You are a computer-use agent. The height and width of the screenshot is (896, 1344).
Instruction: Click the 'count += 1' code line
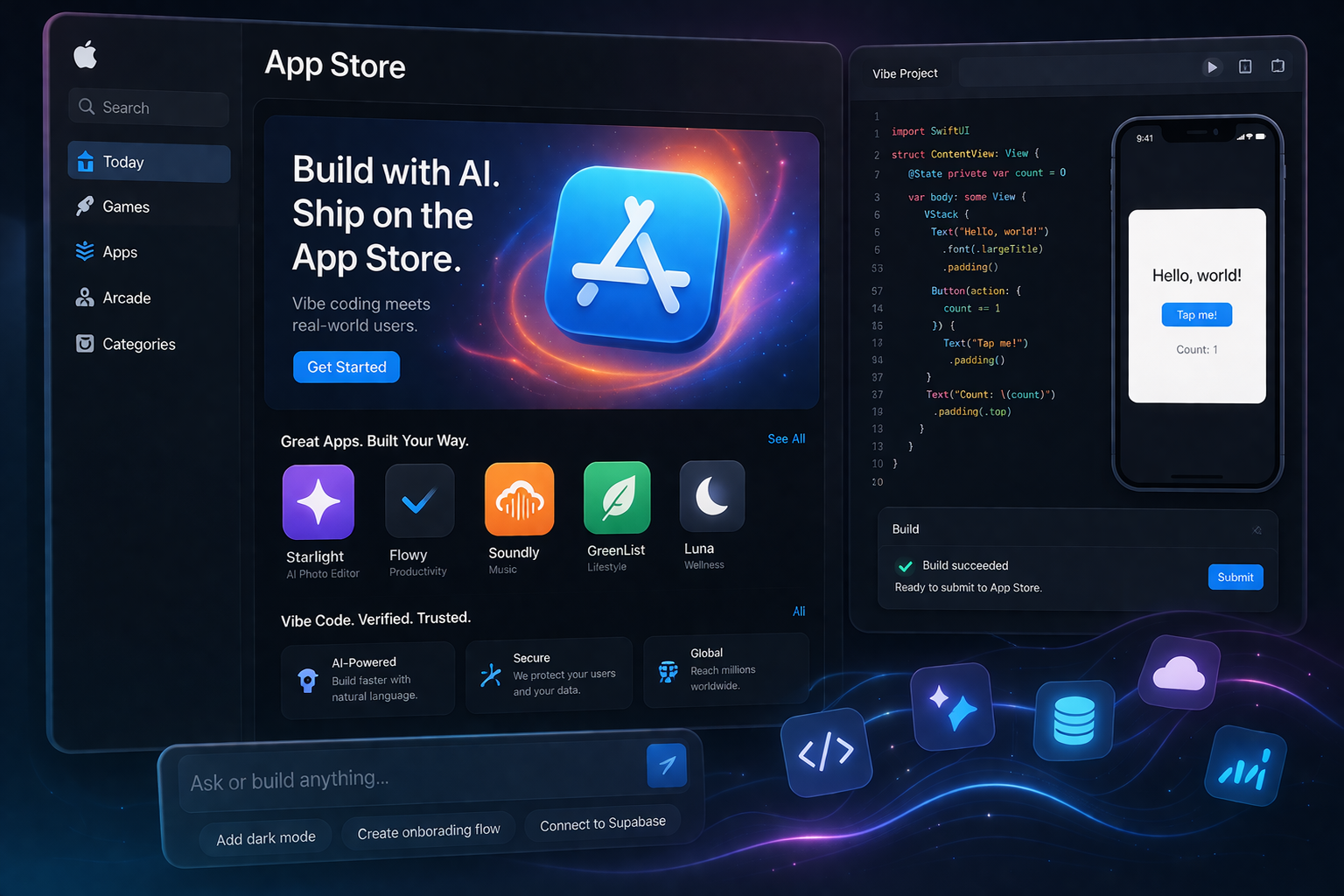point(971,308)
